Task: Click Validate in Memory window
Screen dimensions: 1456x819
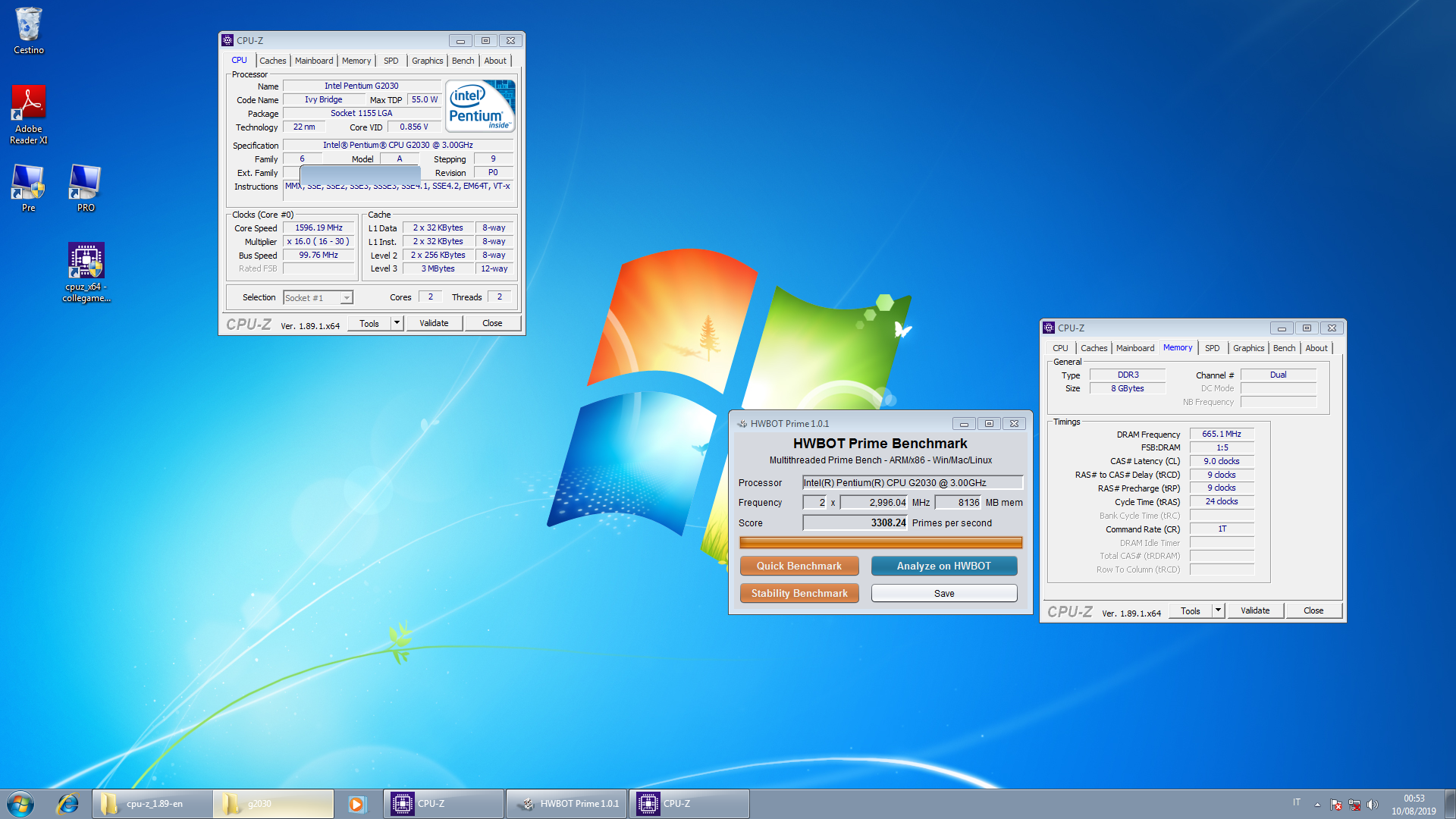Action: [x=1255, y=610]
